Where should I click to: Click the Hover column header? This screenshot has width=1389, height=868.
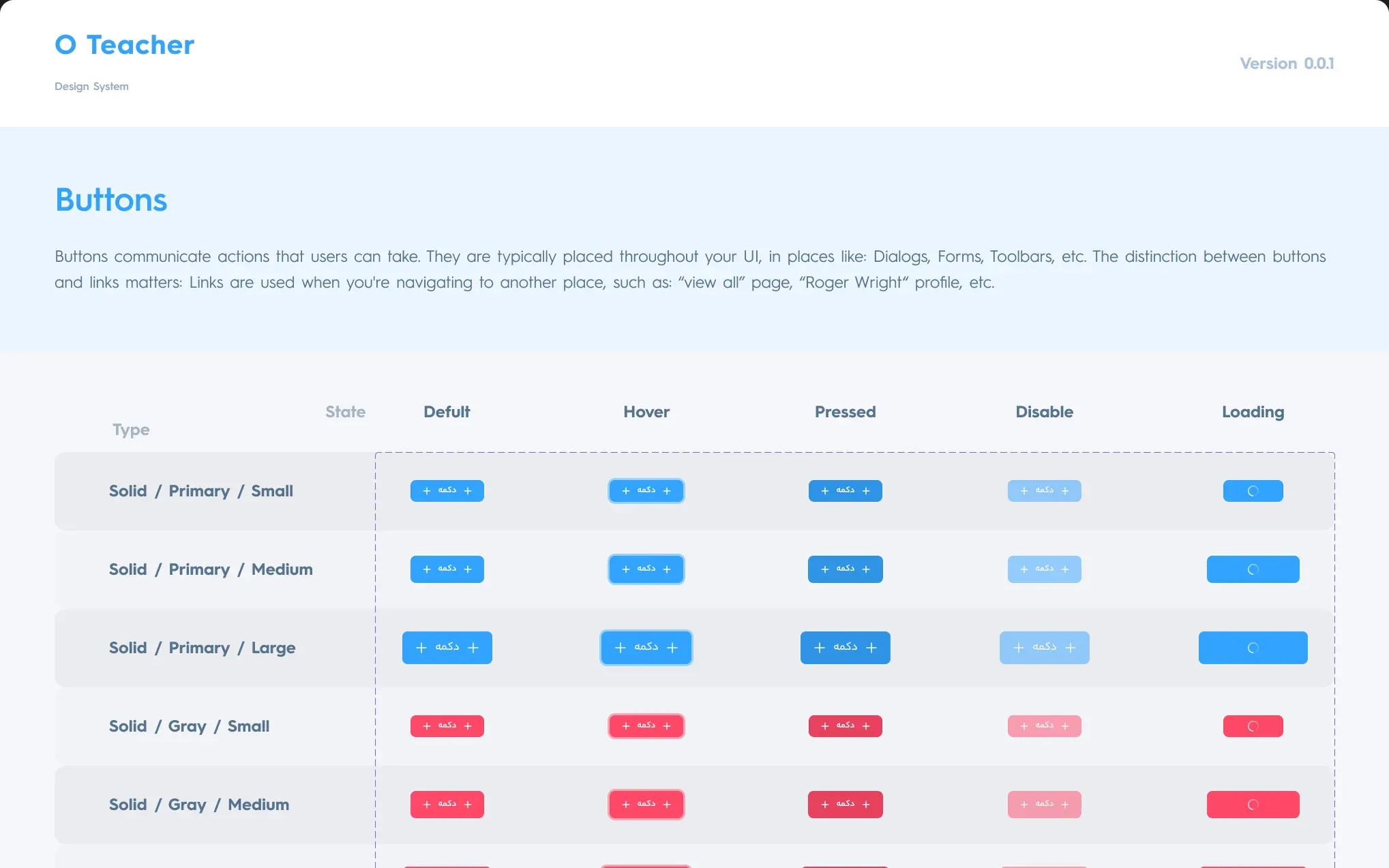pyautogui.click(x=646, y=412)
